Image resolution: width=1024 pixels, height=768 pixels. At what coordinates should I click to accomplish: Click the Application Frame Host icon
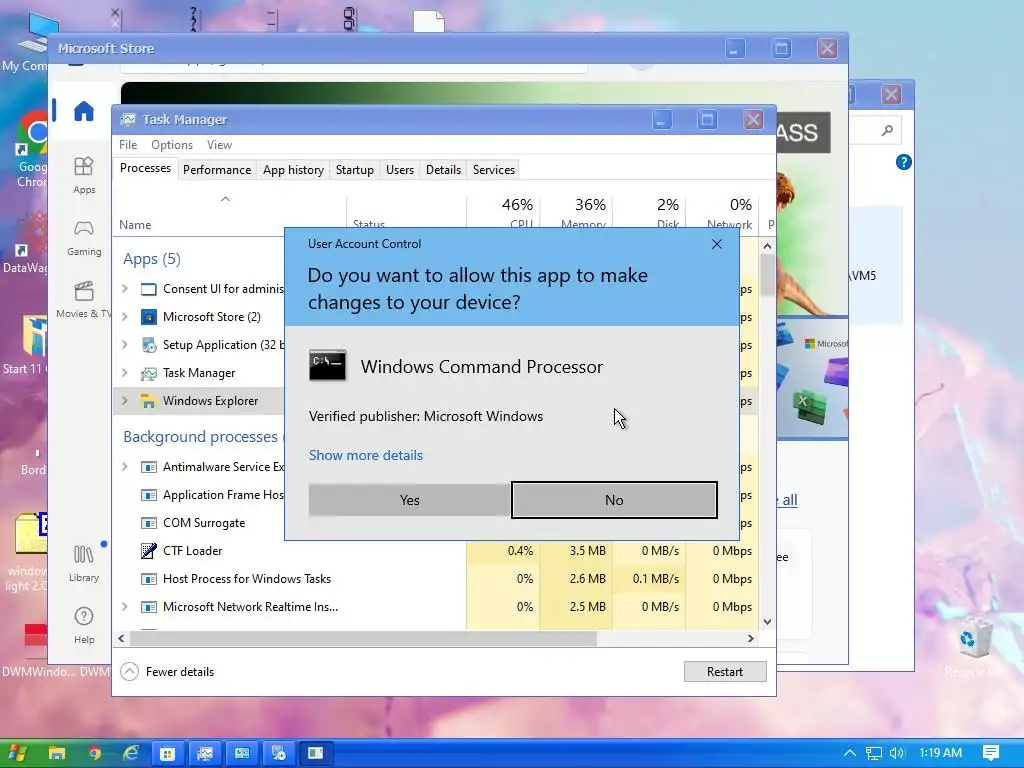149,495
